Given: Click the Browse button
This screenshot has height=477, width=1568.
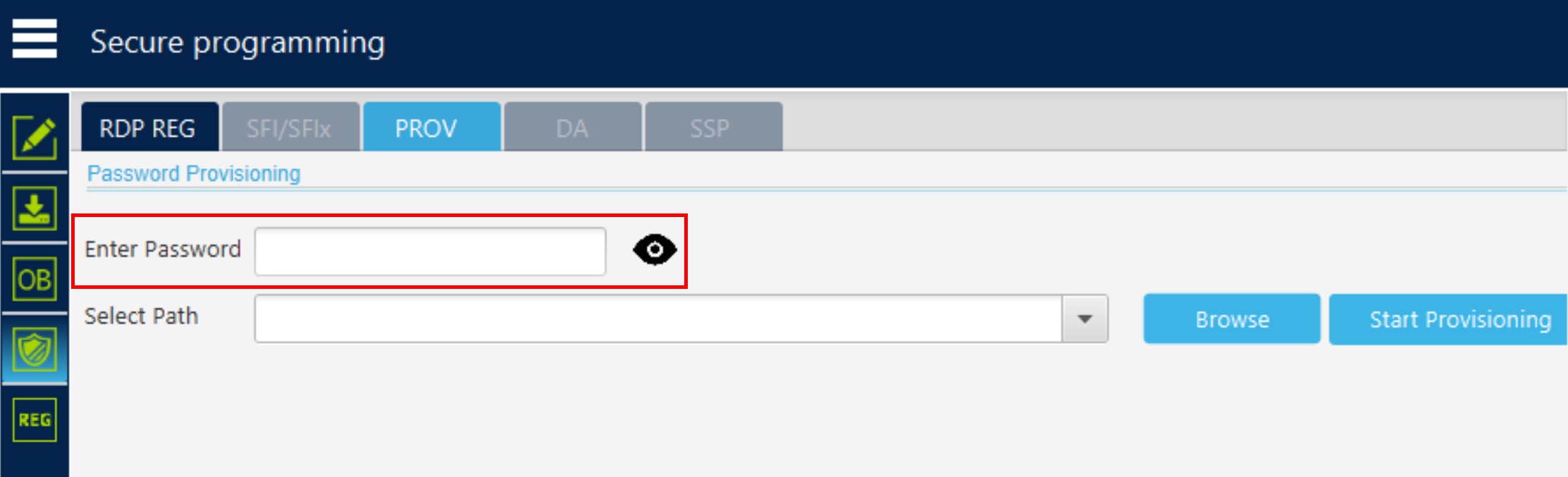Looking at the screenshot, I should pos(1232,319).
